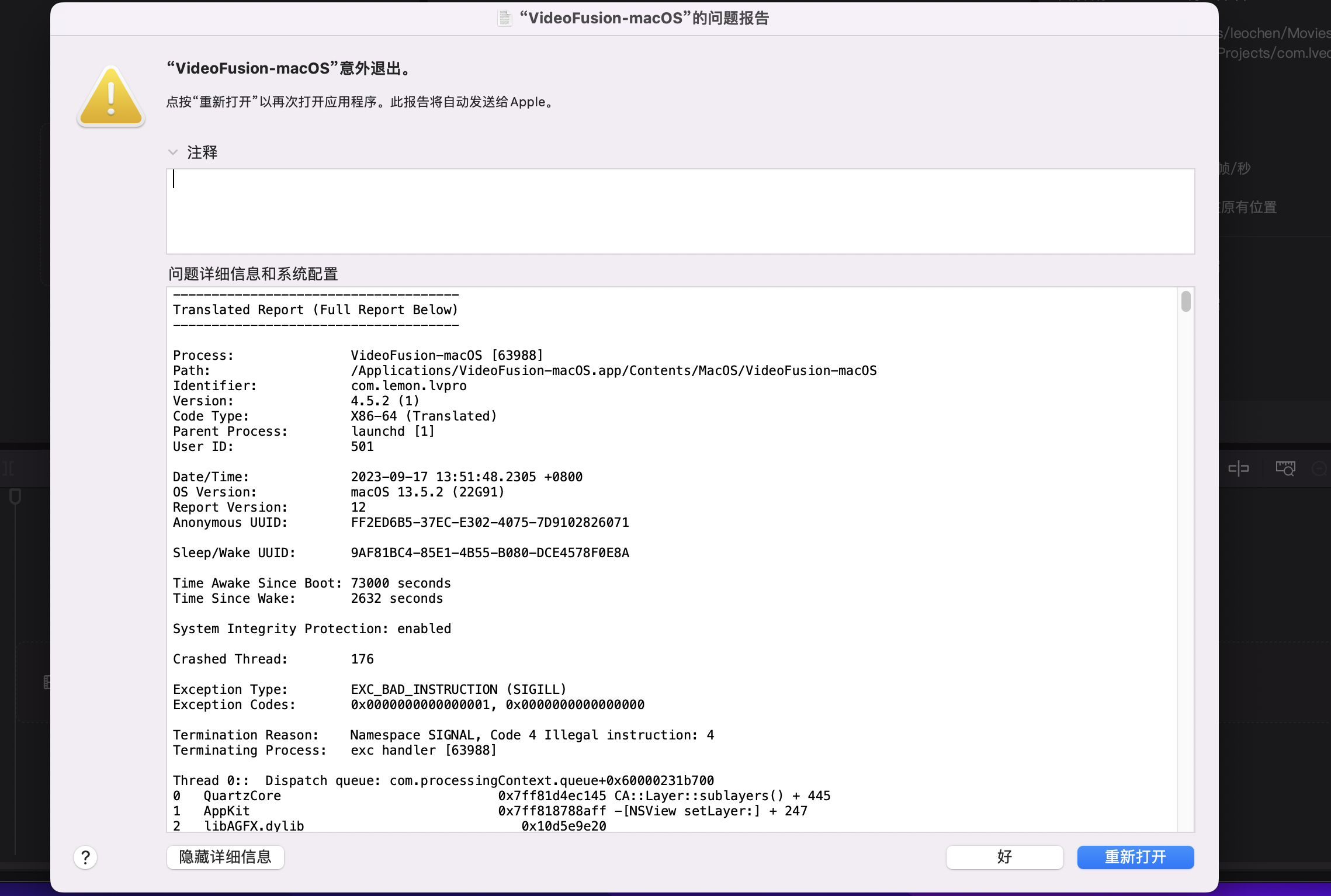Screen dimensions: 1331x896
Task: Click the 注释 section label
Action: pos(202,152)
